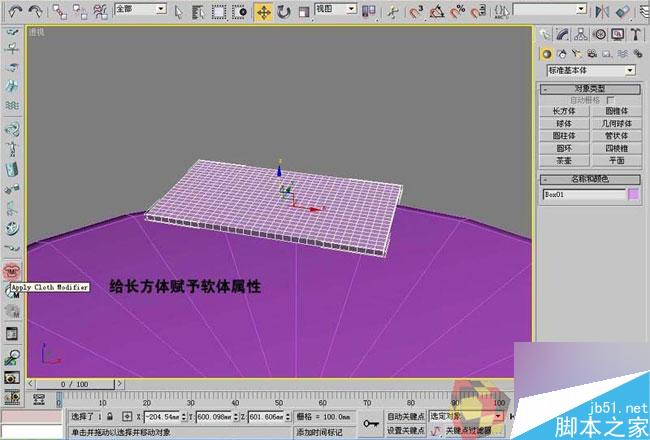
Task: Select the Lights category icon
Action: pyautogui.click(x=577, y=53)
